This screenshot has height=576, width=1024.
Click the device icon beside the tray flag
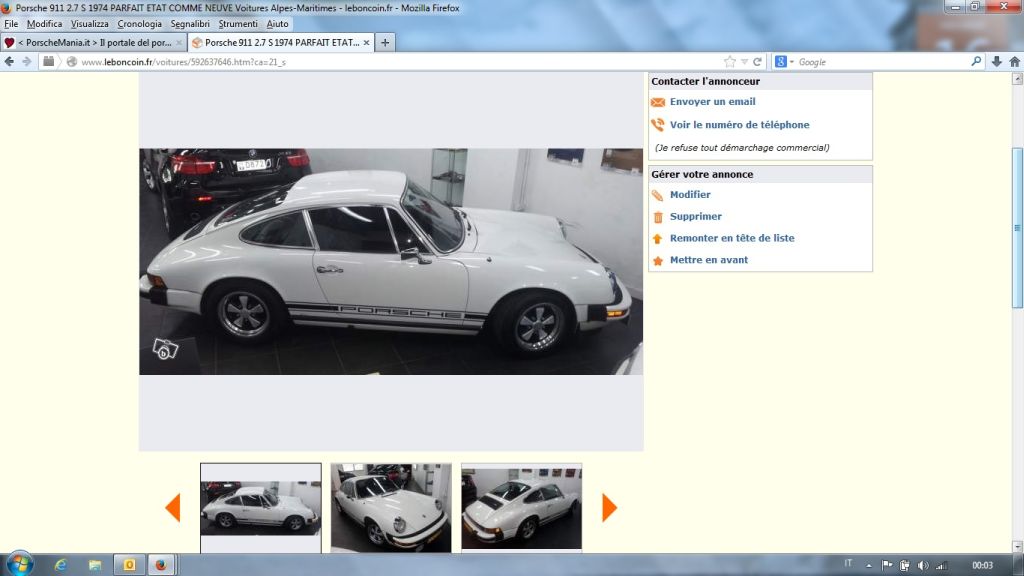(904, 566)
